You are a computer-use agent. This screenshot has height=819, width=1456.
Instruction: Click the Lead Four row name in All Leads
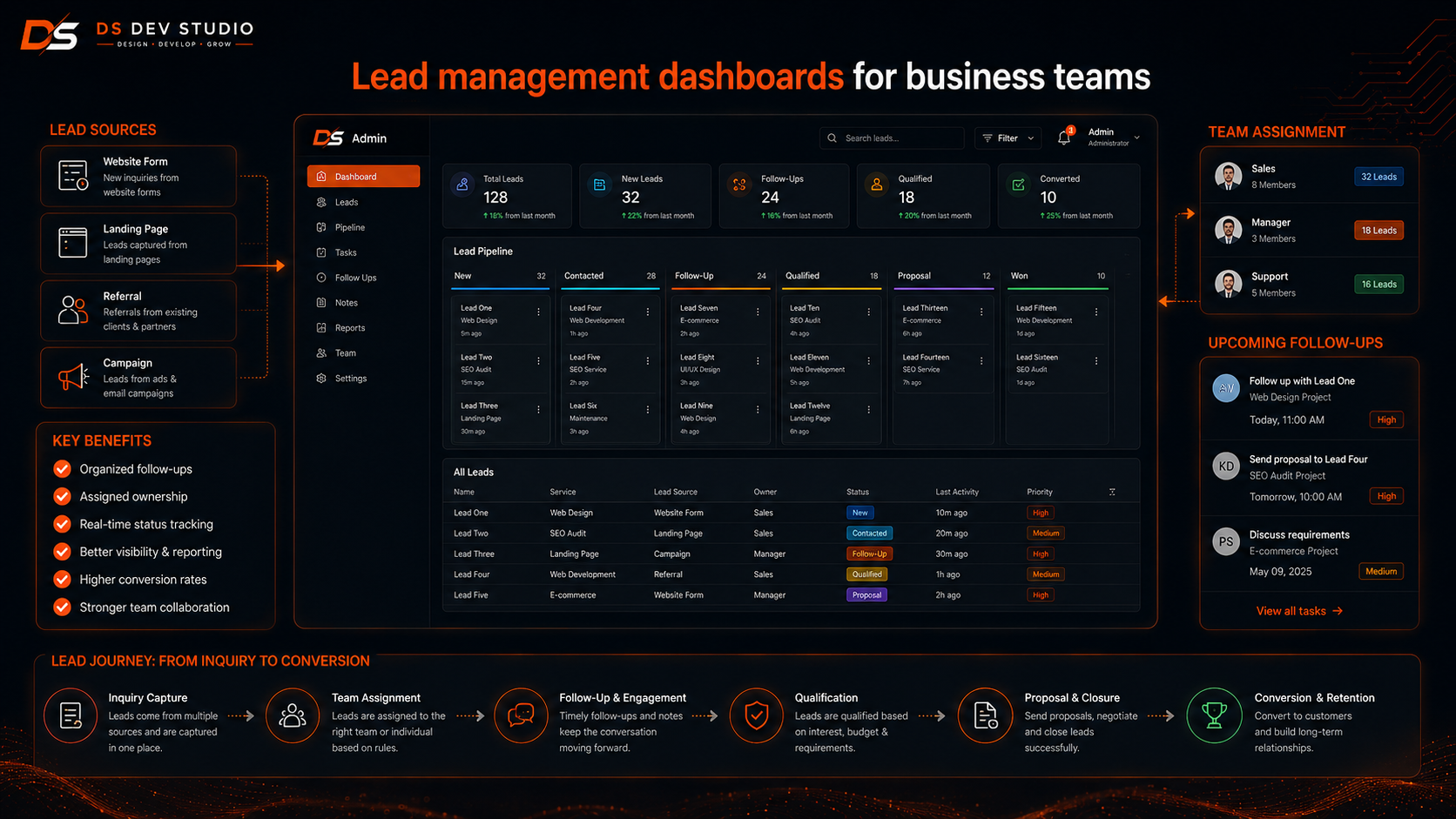(472, 574)
